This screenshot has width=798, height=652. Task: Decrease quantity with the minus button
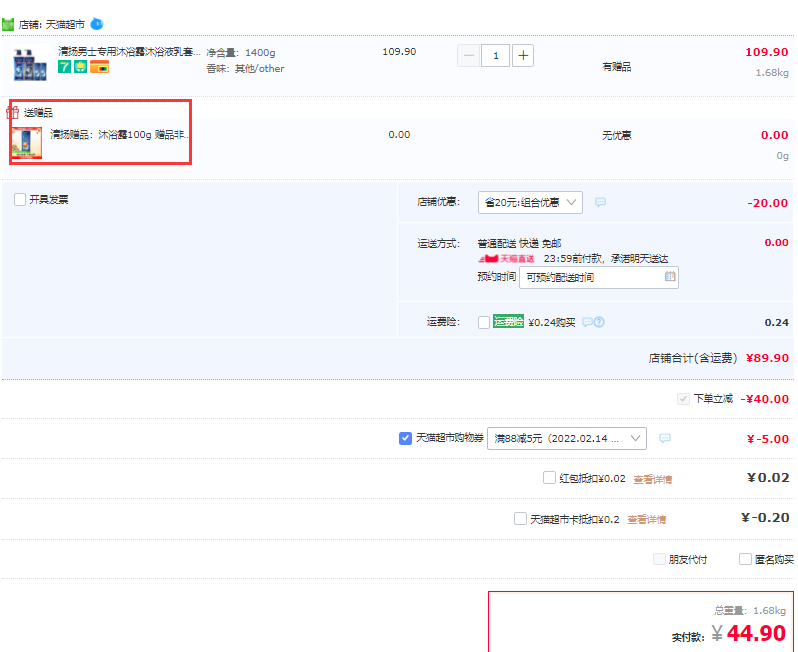[468, 55]
